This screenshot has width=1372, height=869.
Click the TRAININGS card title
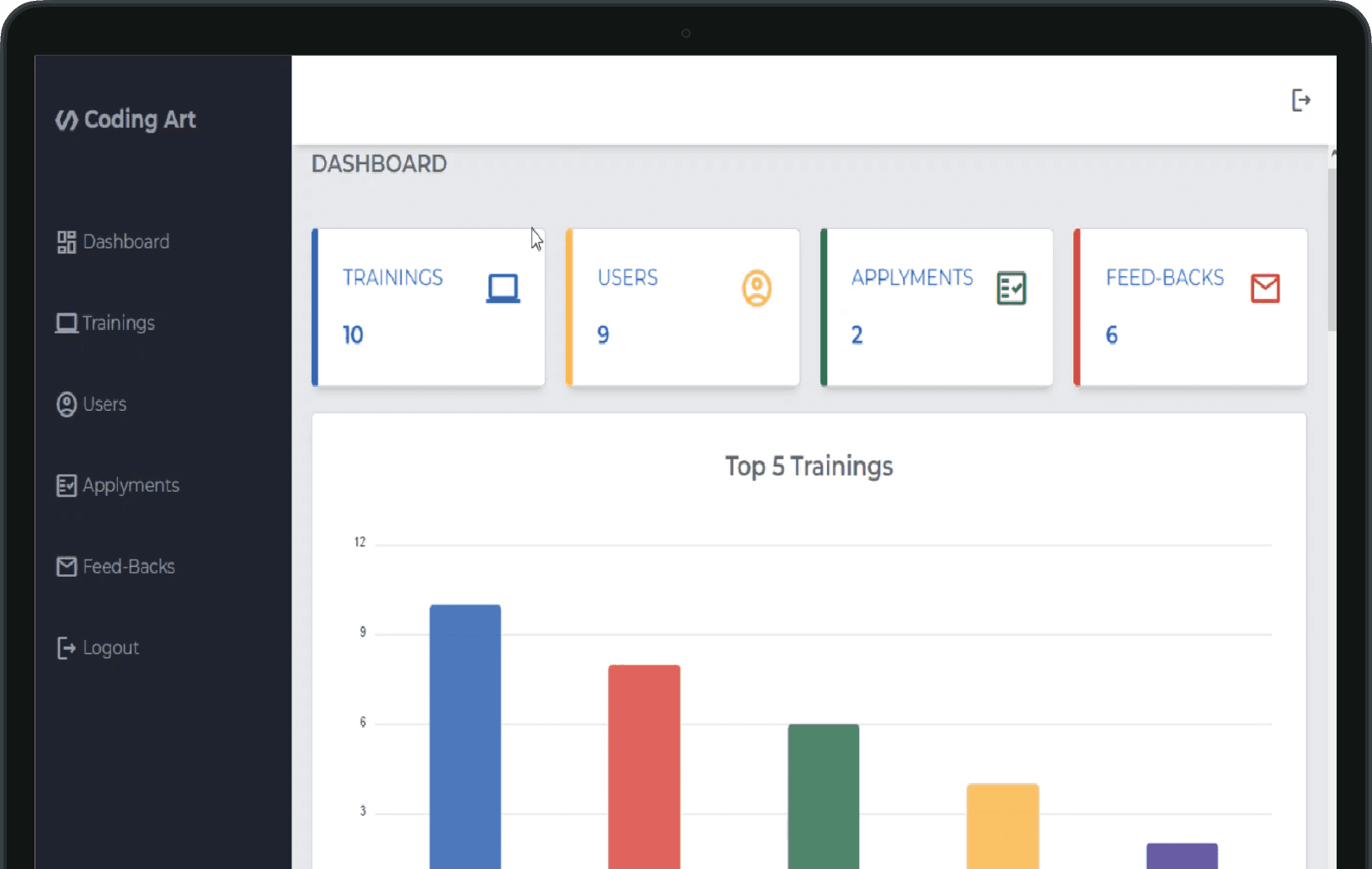coord(392,277)
